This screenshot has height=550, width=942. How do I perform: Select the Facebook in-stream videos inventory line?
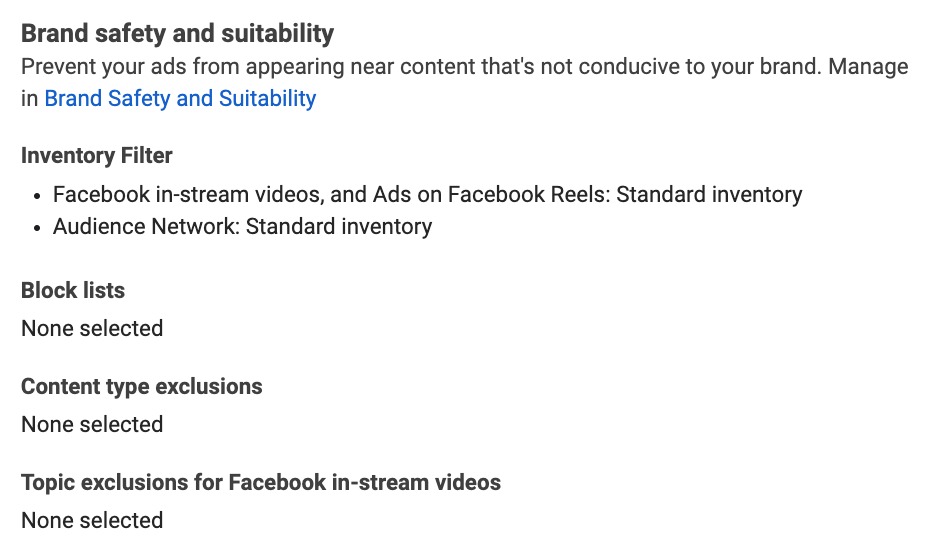(427, 194)
